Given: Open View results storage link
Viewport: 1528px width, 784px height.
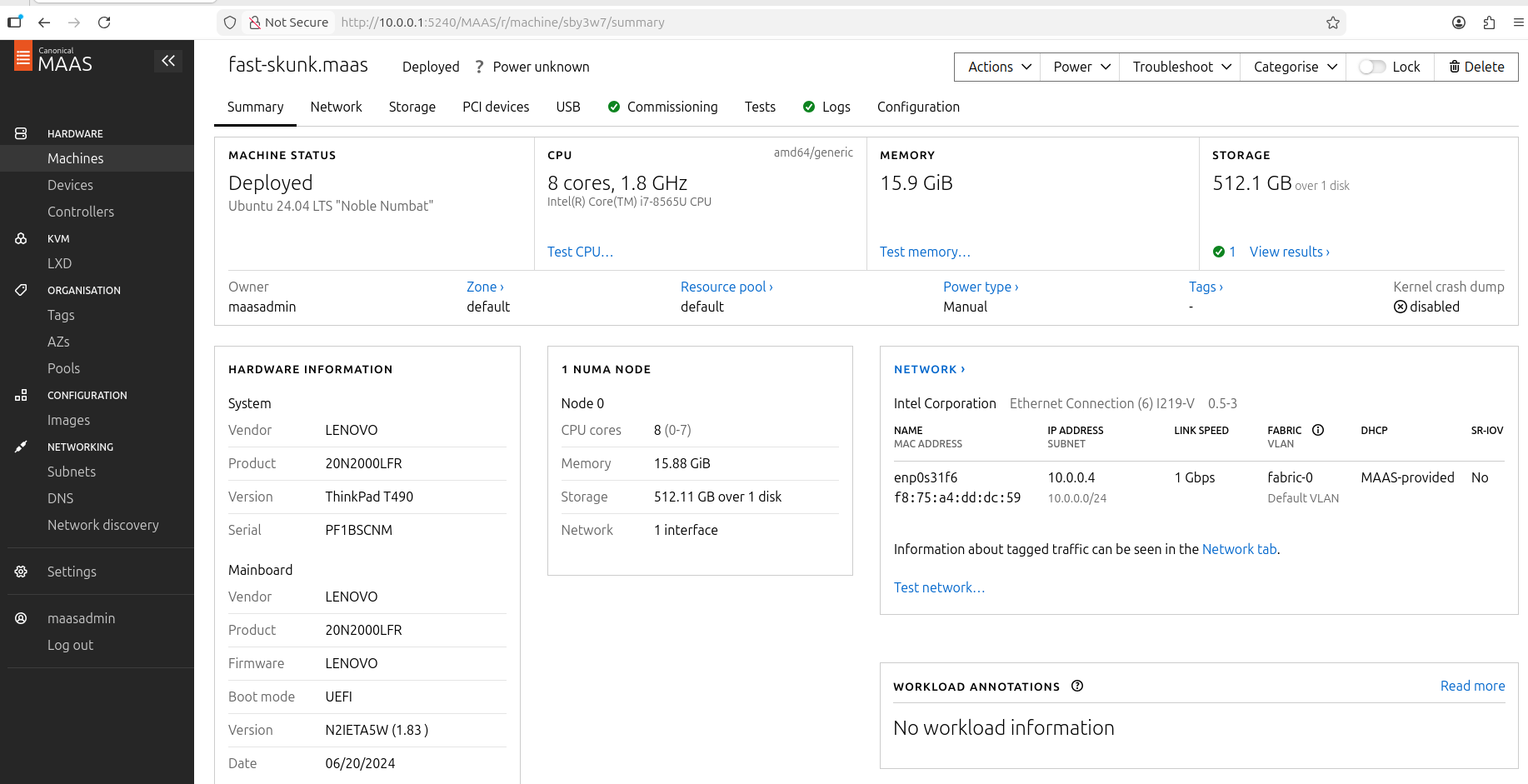Looking at the screenshot, I should [1289, 252].
